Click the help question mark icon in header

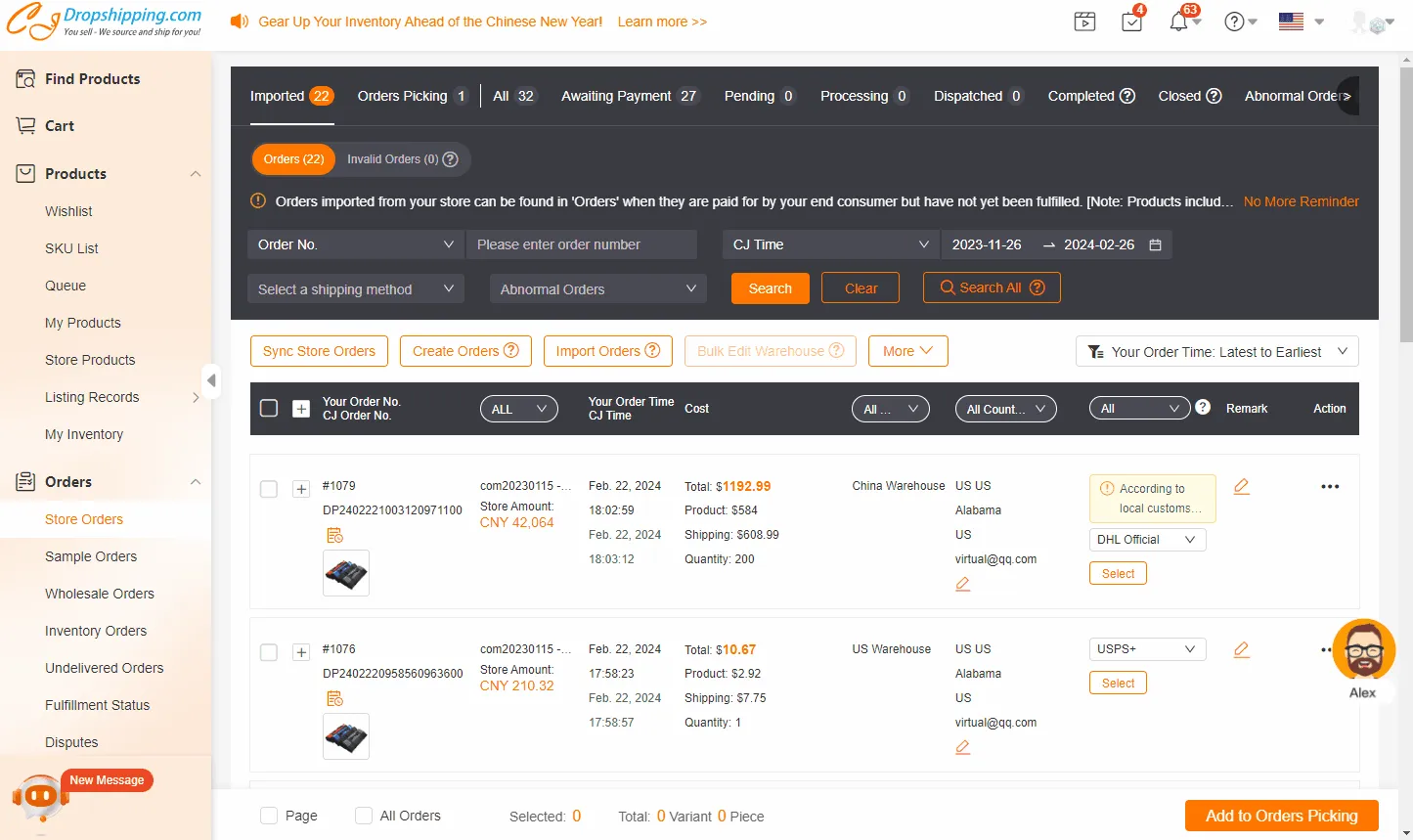pyautogui.click(x=1235, y=22)
